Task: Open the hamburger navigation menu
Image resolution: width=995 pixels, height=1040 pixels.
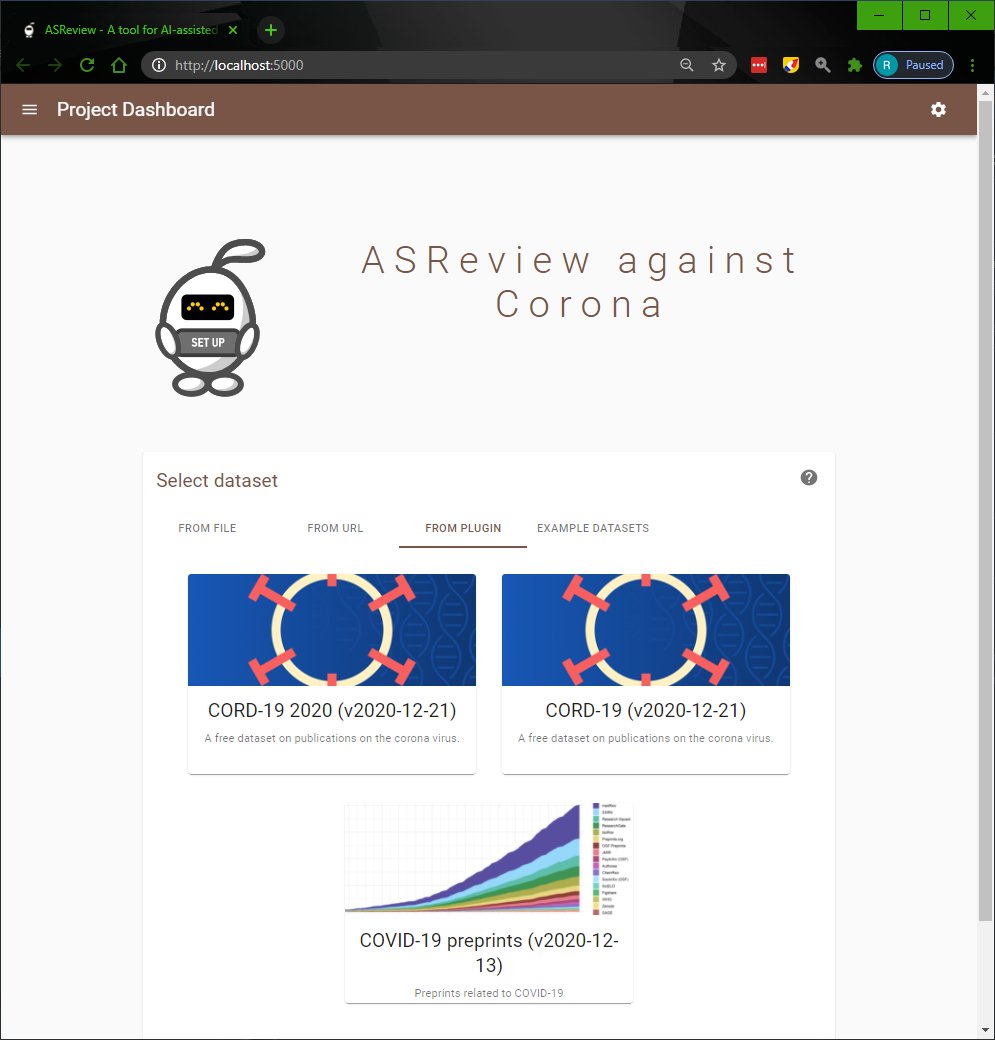Action: click(x=29, y=109)
